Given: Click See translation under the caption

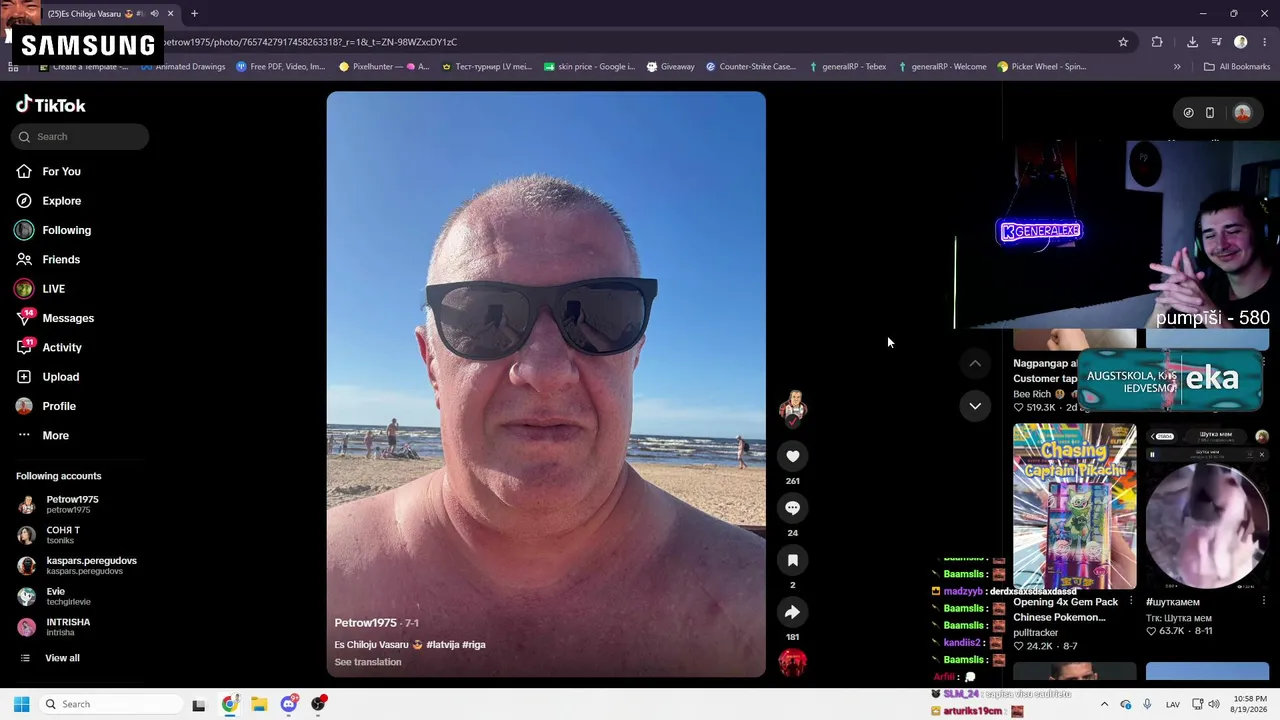Looking at the screenshot, I should tap(368, 662).
